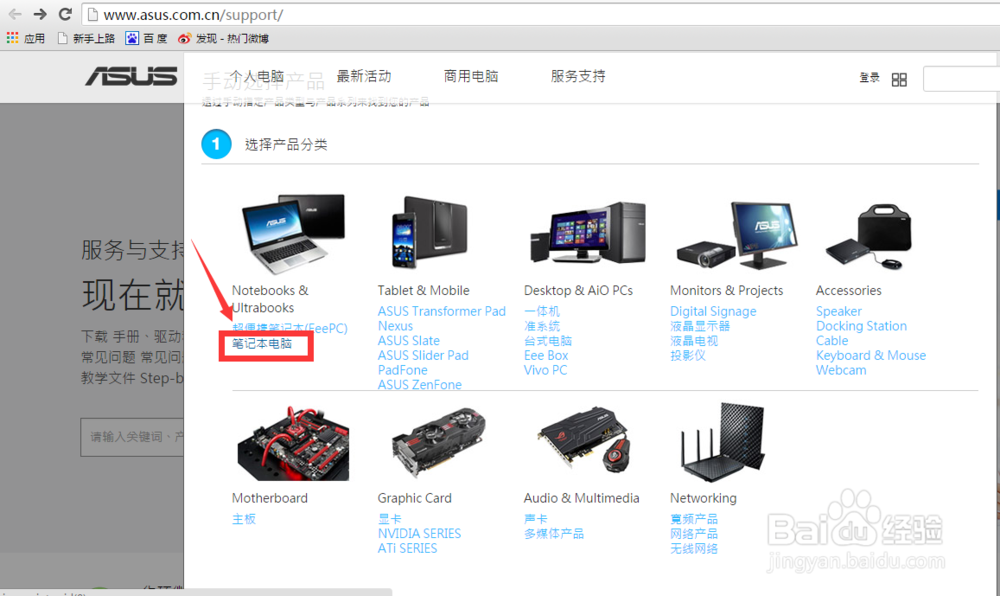Viewport: 1000px width, 596px height.
Task: Select the Vivo PC link
Action: pyautogui.click(x=545, y=370)
